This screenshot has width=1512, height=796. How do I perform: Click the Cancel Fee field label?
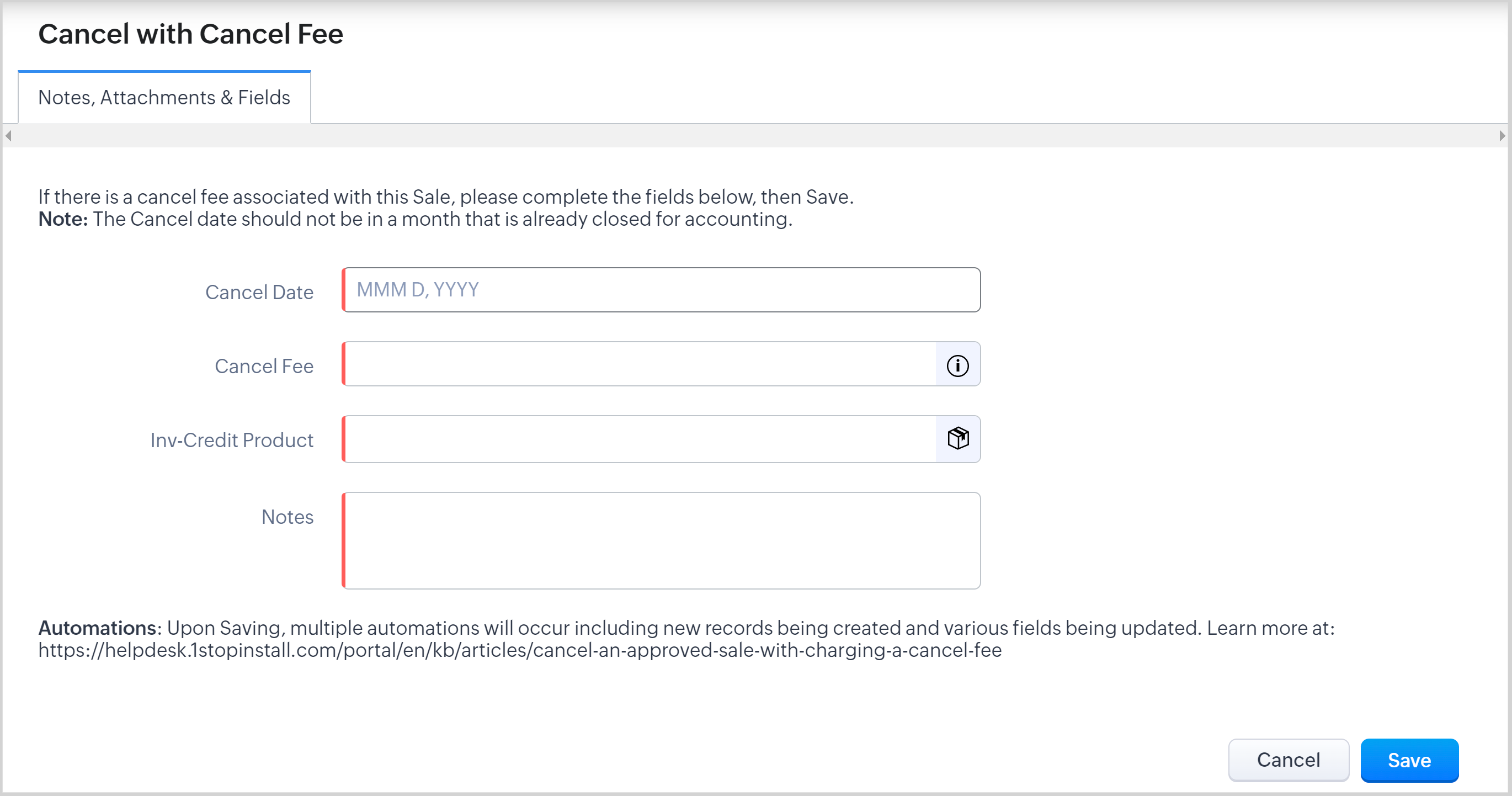(264, 367)
